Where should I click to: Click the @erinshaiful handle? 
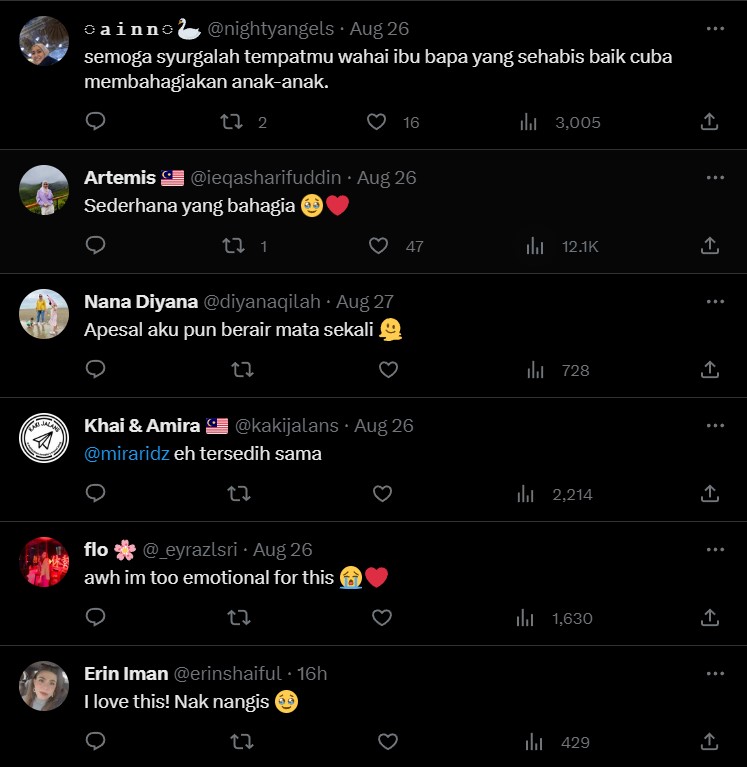pos(229,674)
